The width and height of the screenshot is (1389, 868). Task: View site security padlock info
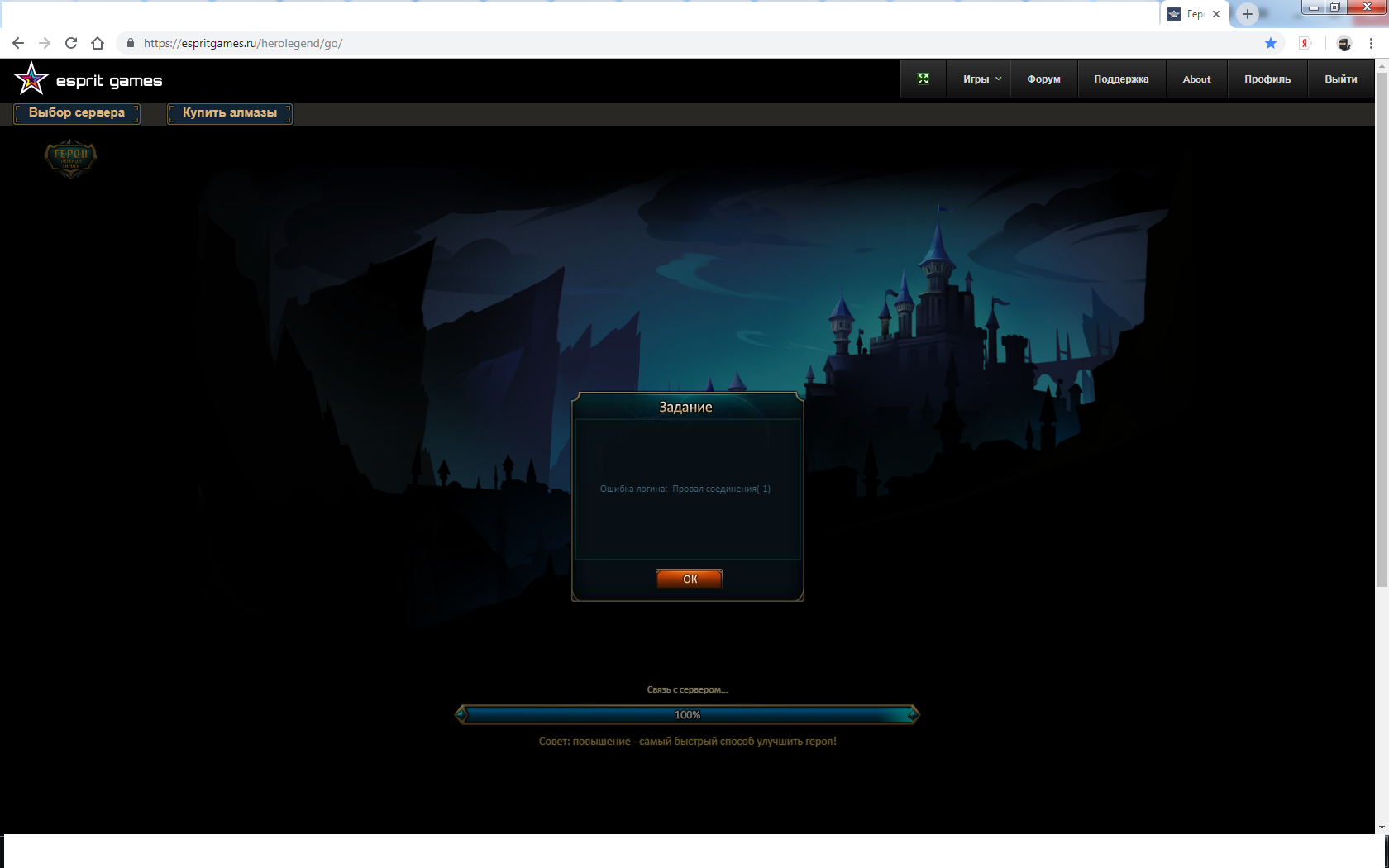coord(130,43)
